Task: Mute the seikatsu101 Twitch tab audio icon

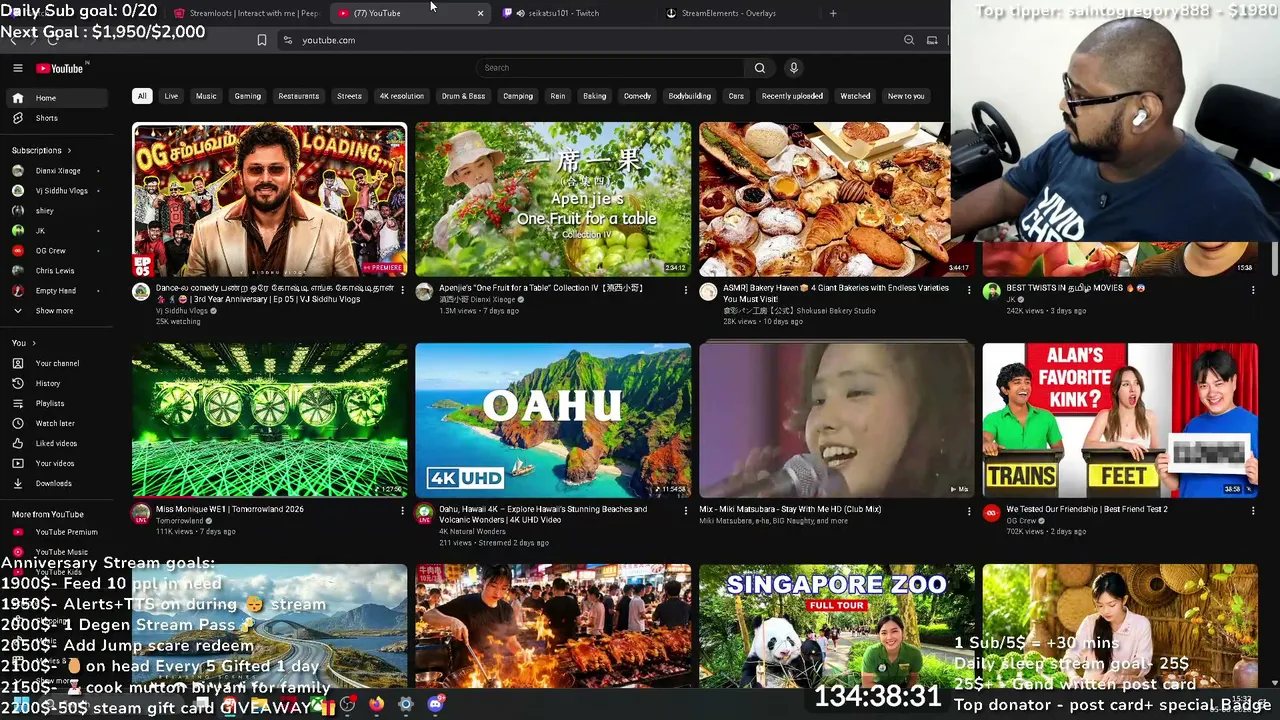Action: coord(520,13)
